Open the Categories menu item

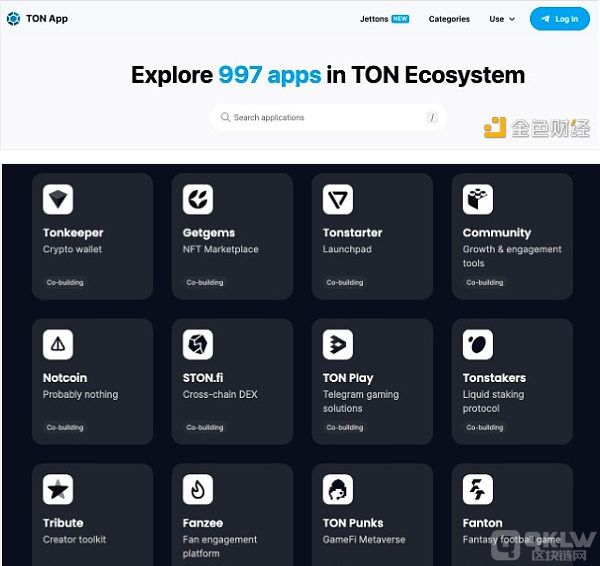[x=449, y=19]
